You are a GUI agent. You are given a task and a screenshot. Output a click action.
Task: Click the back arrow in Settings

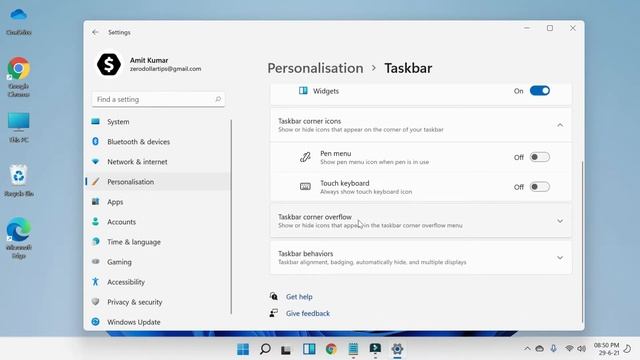95,32
